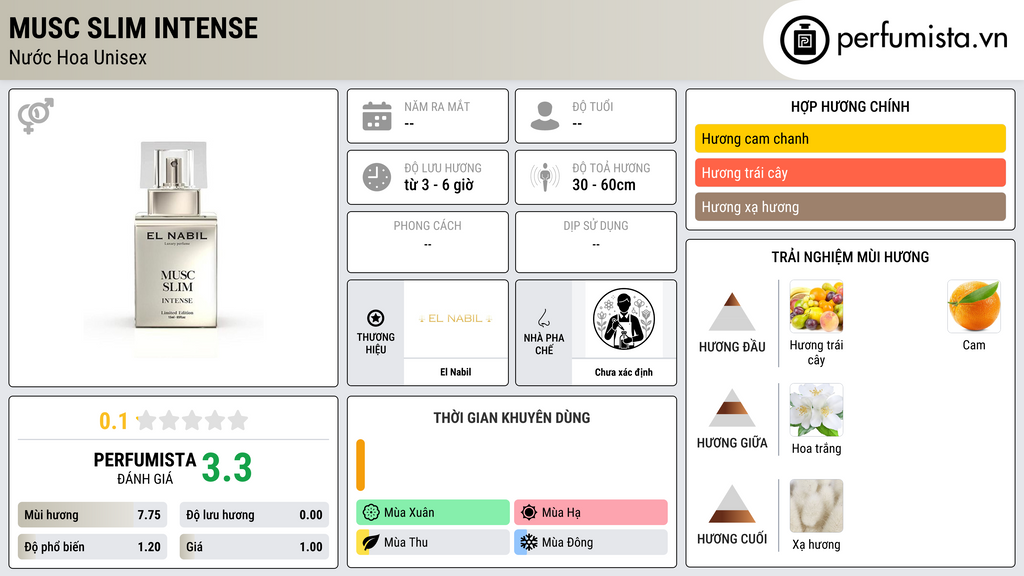Click the leaf icon on Mùa Thu
Screen dimensions: 1024x576
tap(371, 542)
